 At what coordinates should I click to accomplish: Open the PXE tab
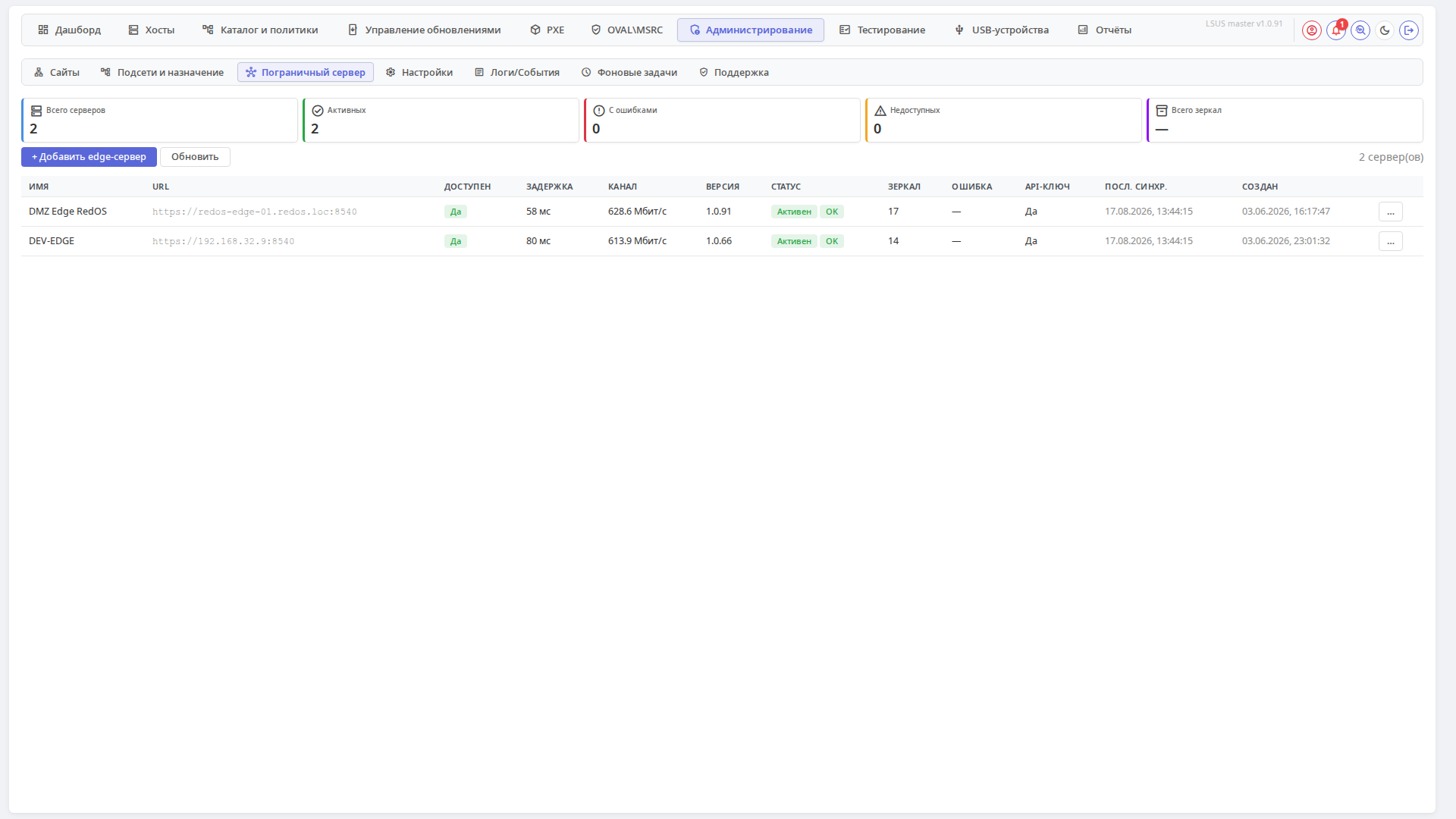548,30
